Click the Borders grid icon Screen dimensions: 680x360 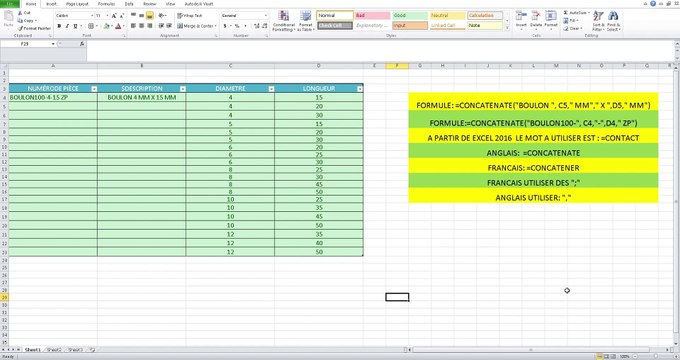[91, 26]
